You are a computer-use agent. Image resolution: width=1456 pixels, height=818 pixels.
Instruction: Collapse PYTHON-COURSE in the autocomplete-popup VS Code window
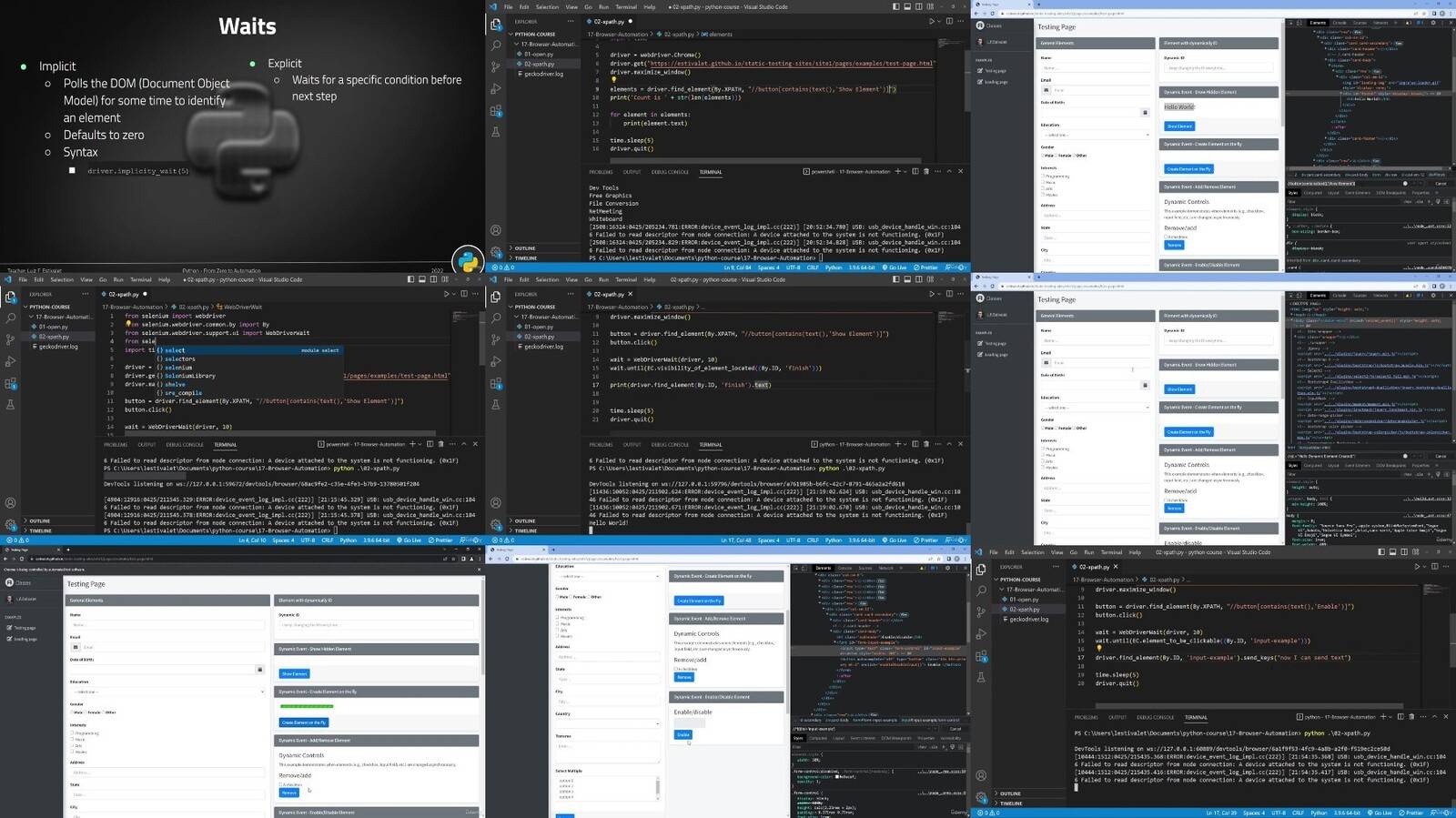50,307
